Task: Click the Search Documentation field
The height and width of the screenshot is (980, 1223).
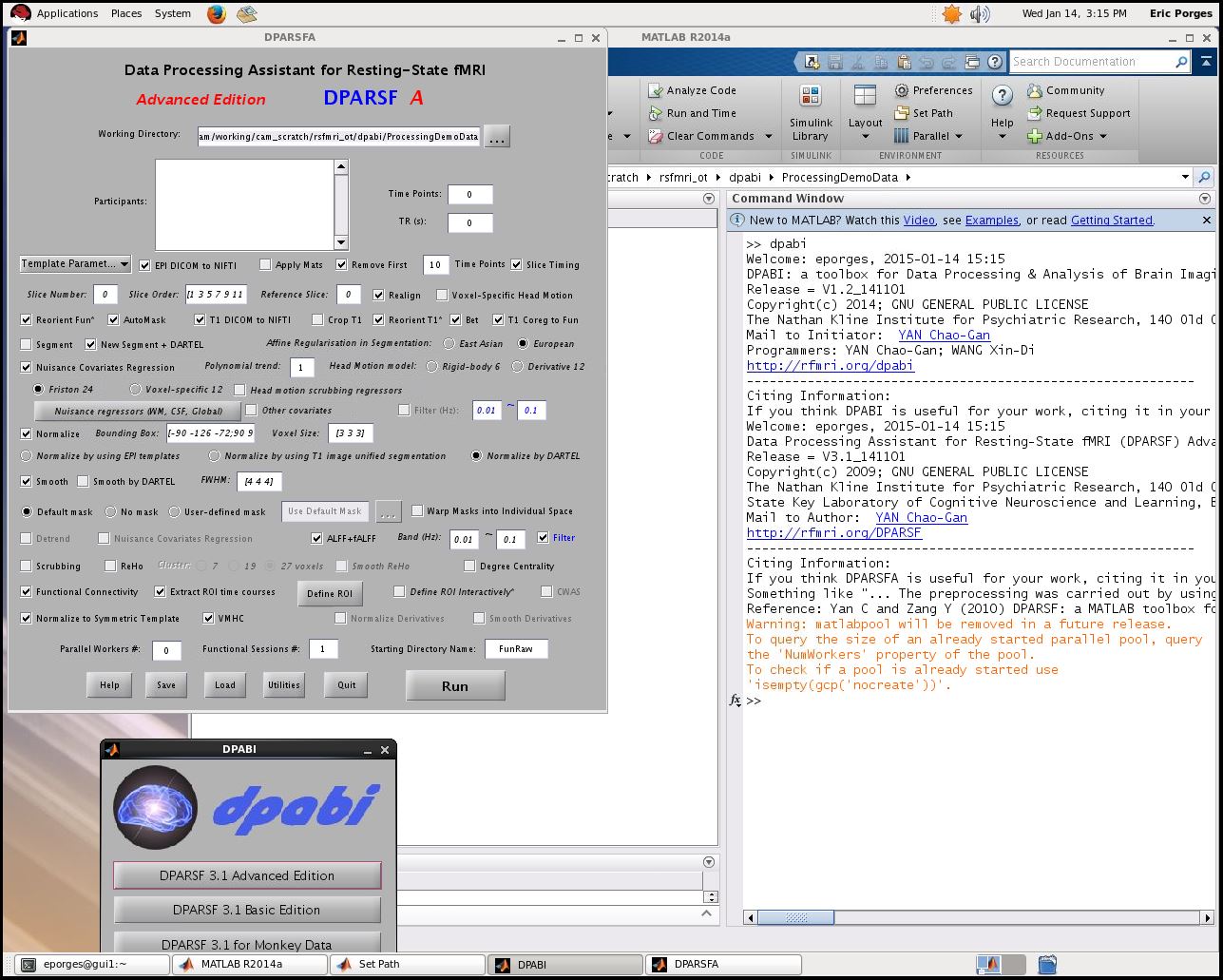Action: (1091, 62)
